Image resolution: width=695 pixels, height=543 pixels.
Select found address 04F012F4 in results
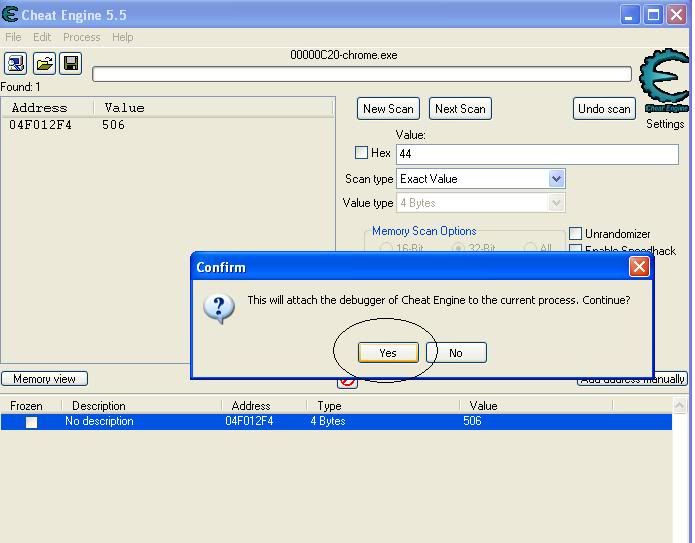(40, 125)
